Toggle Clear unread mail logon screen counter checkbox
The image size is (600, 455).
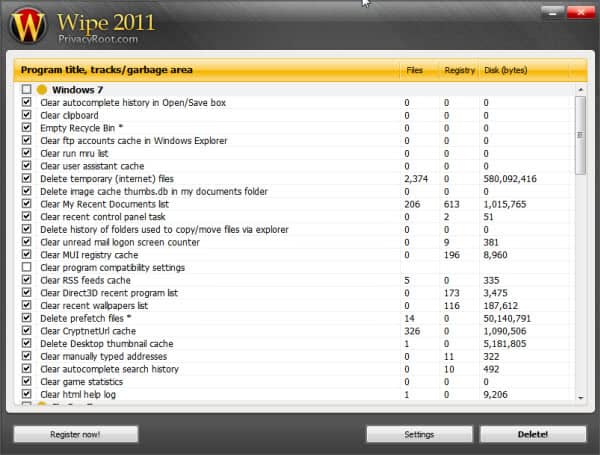pos(26,241)
